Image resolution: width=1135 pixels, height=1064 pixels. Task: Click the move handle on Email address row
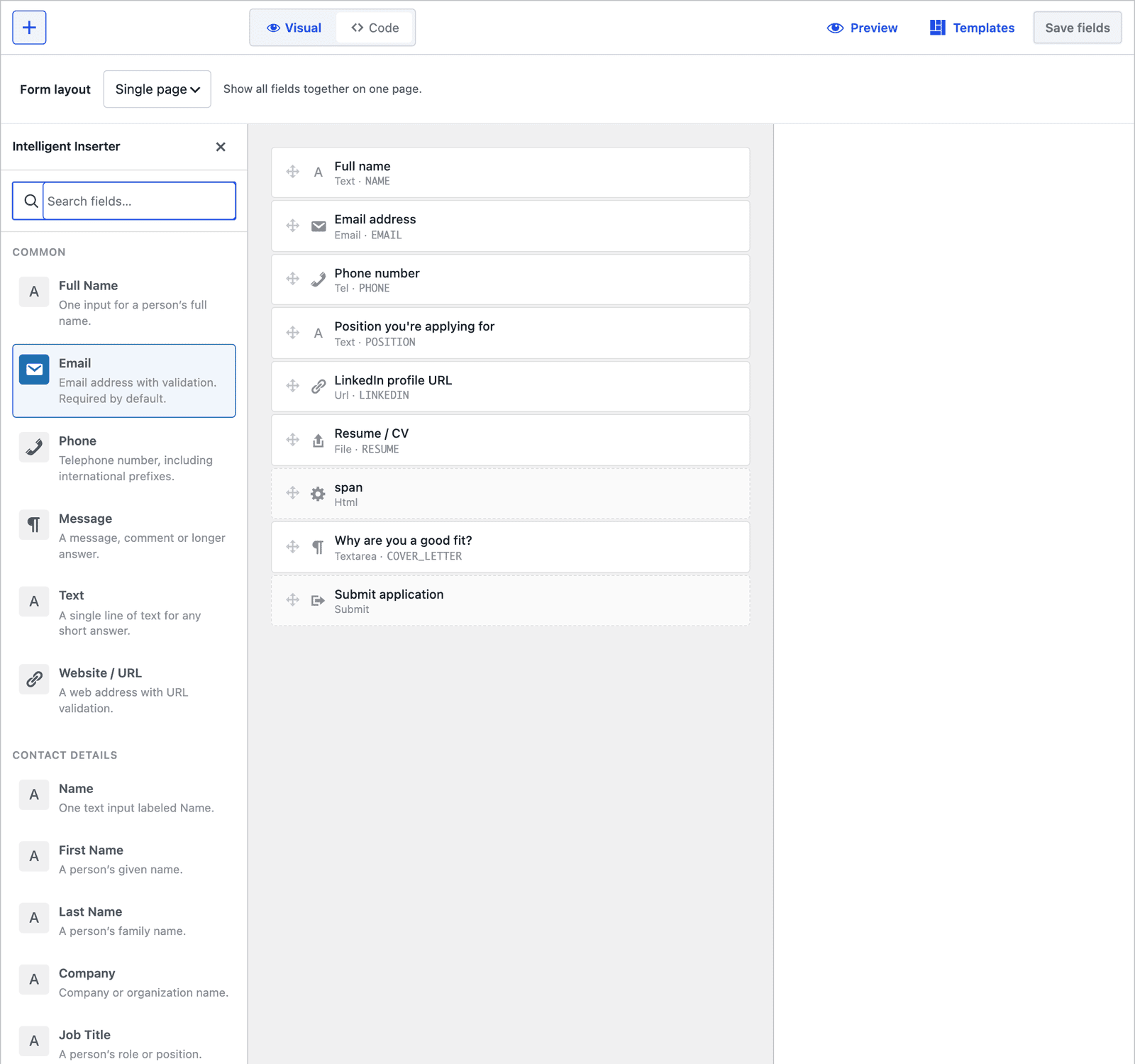(292, 226)
